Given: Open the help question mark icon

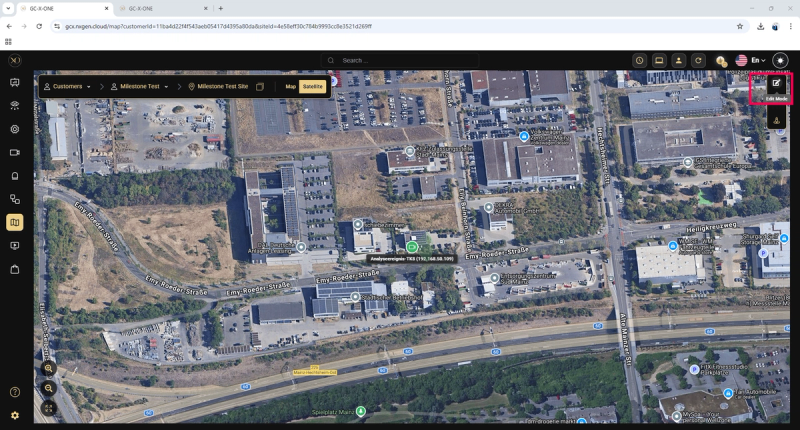Looking at the screenshot, I should pyautogui.click(x=15, y=392).
